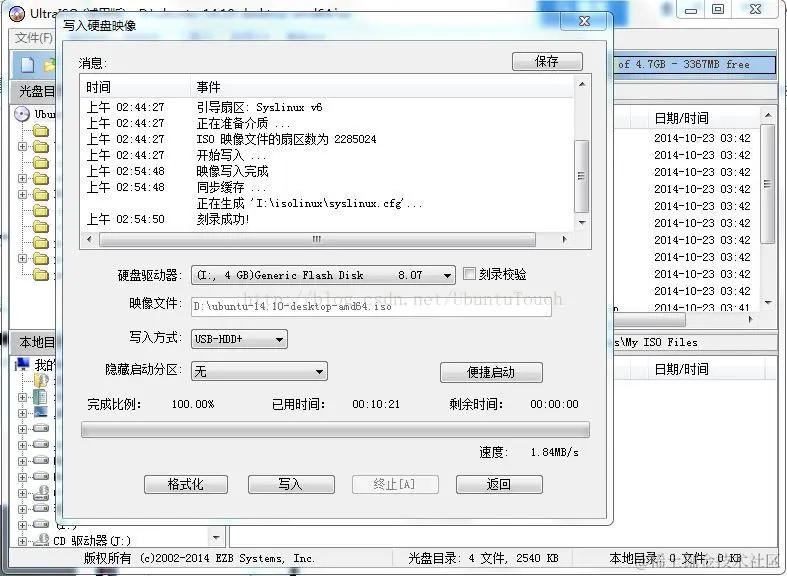The width and height of the screenshot is (787, 576).
Task: Click the greyed 终止[A] button
Action: (395, 484)
